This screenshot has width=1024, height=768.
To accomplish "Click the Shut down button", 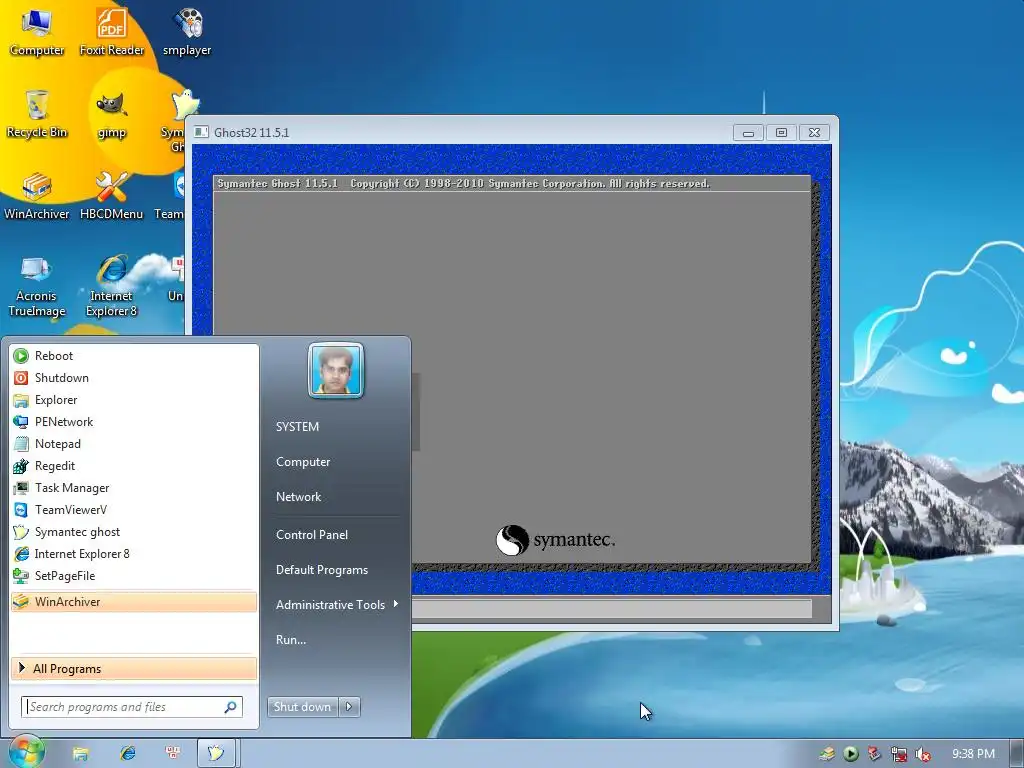I will (x=302, y=707).
